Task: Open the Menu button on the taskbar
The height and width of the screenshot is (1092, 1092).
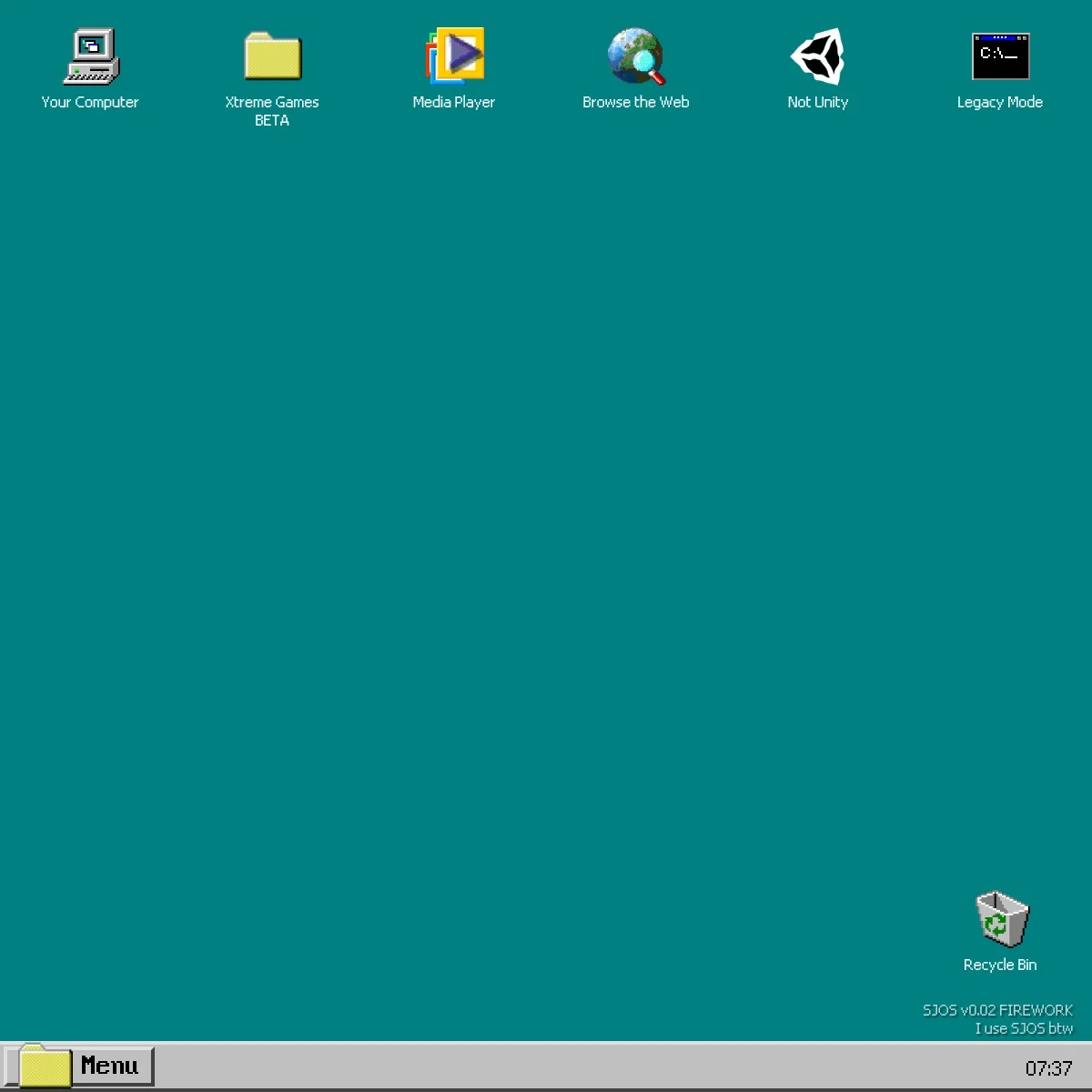Action: [x=109, y=1065]
